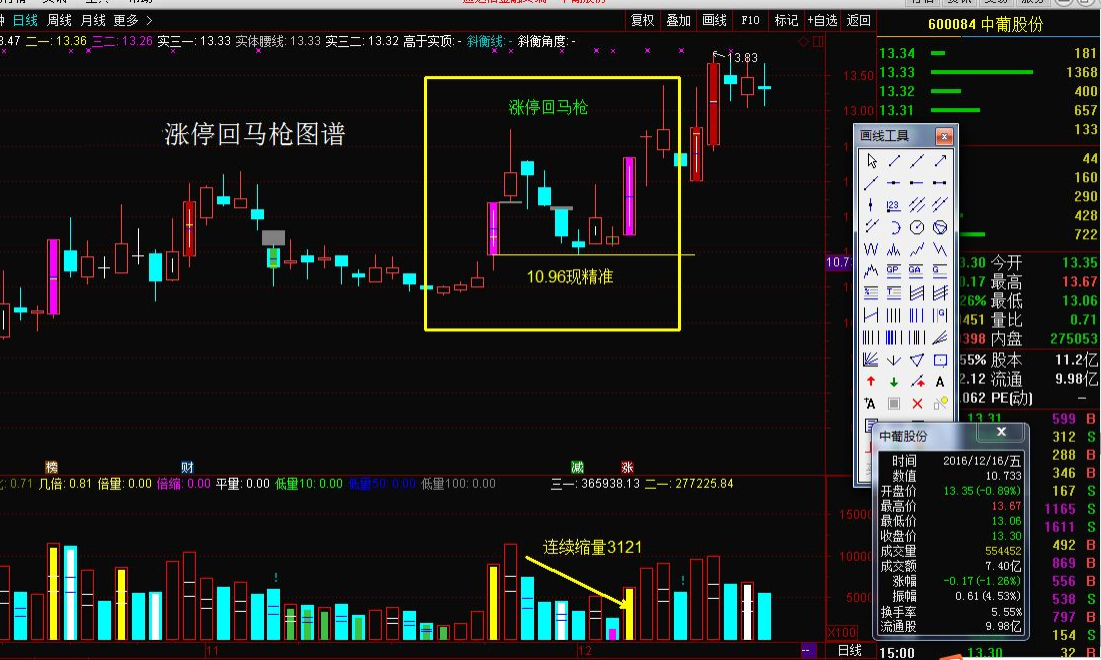Select the rectangle drawing tool
Image resolution: width=1101 pixels, height=660 pixels.
[940, 360]
